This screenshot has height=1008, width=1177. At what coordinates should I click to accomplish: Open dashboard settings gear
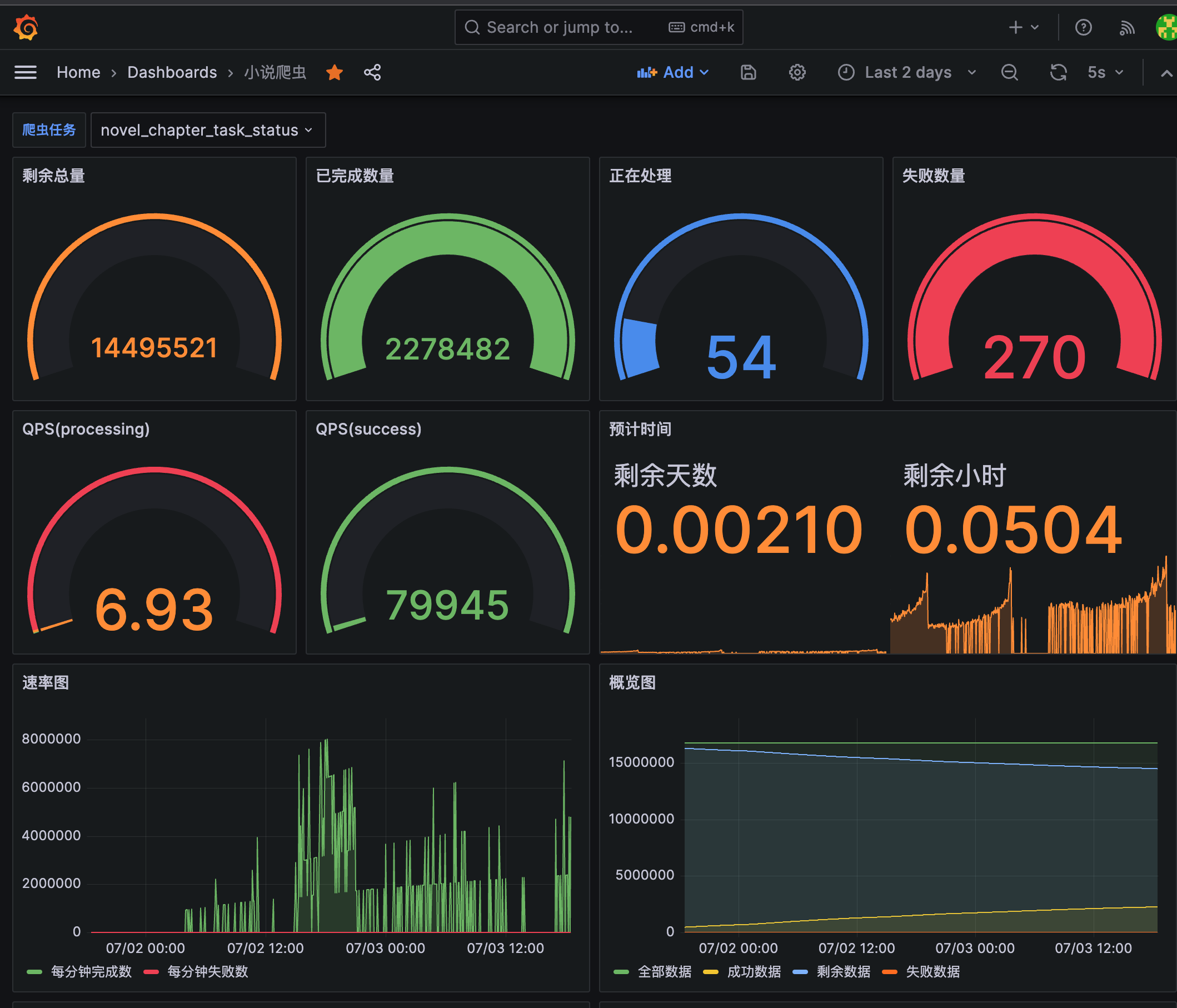coord(797,72)
